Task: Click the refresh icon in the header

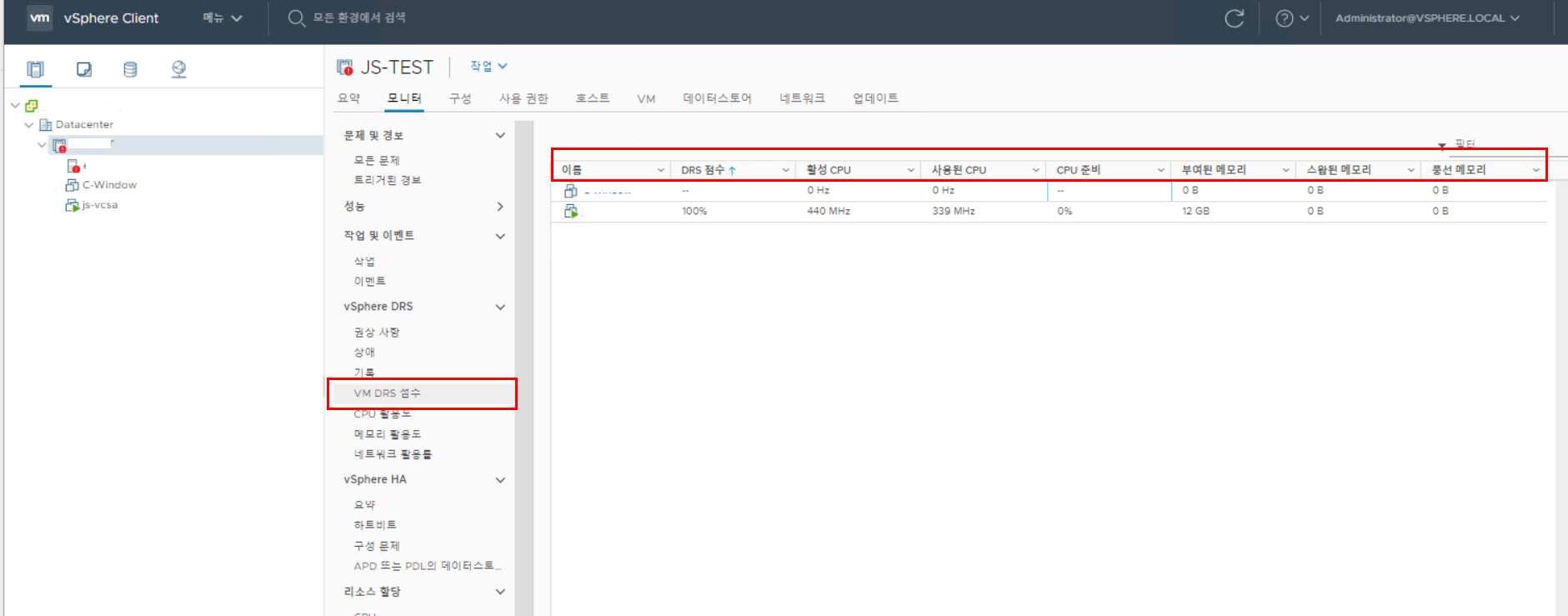Action: tap(1234, 18)
